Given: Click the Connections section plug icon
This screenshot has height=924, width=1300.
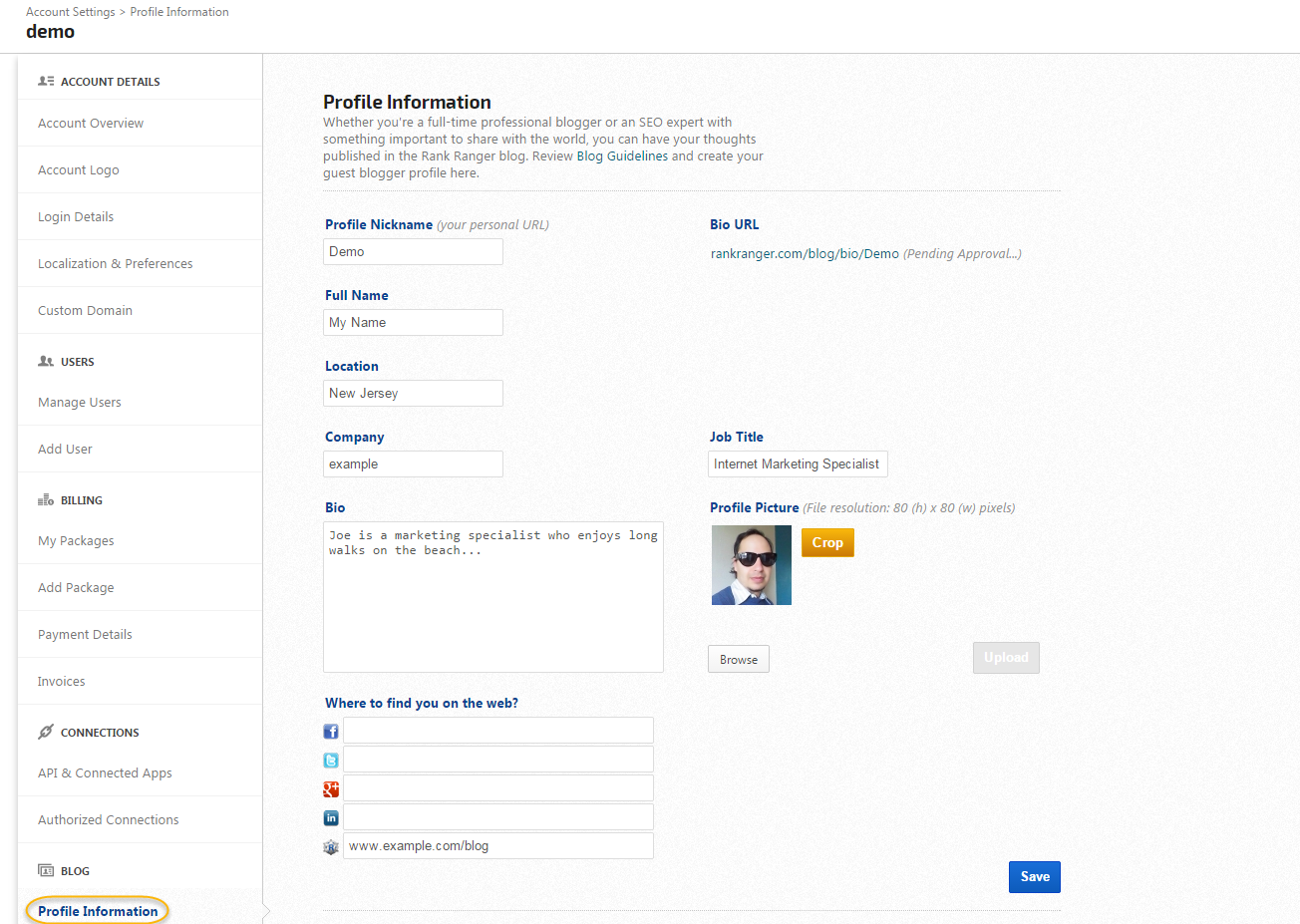Looking at the screenshot, I should (46, 733).
